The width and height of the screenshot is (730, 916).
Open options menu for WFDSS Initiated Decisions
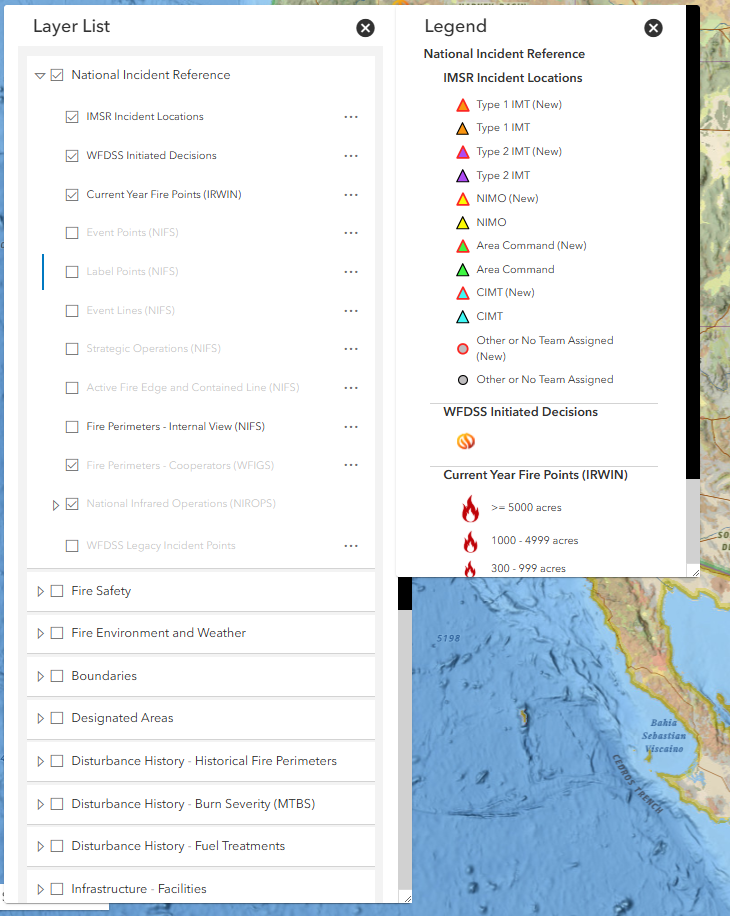pyautogui.click(x=351, y=156)
